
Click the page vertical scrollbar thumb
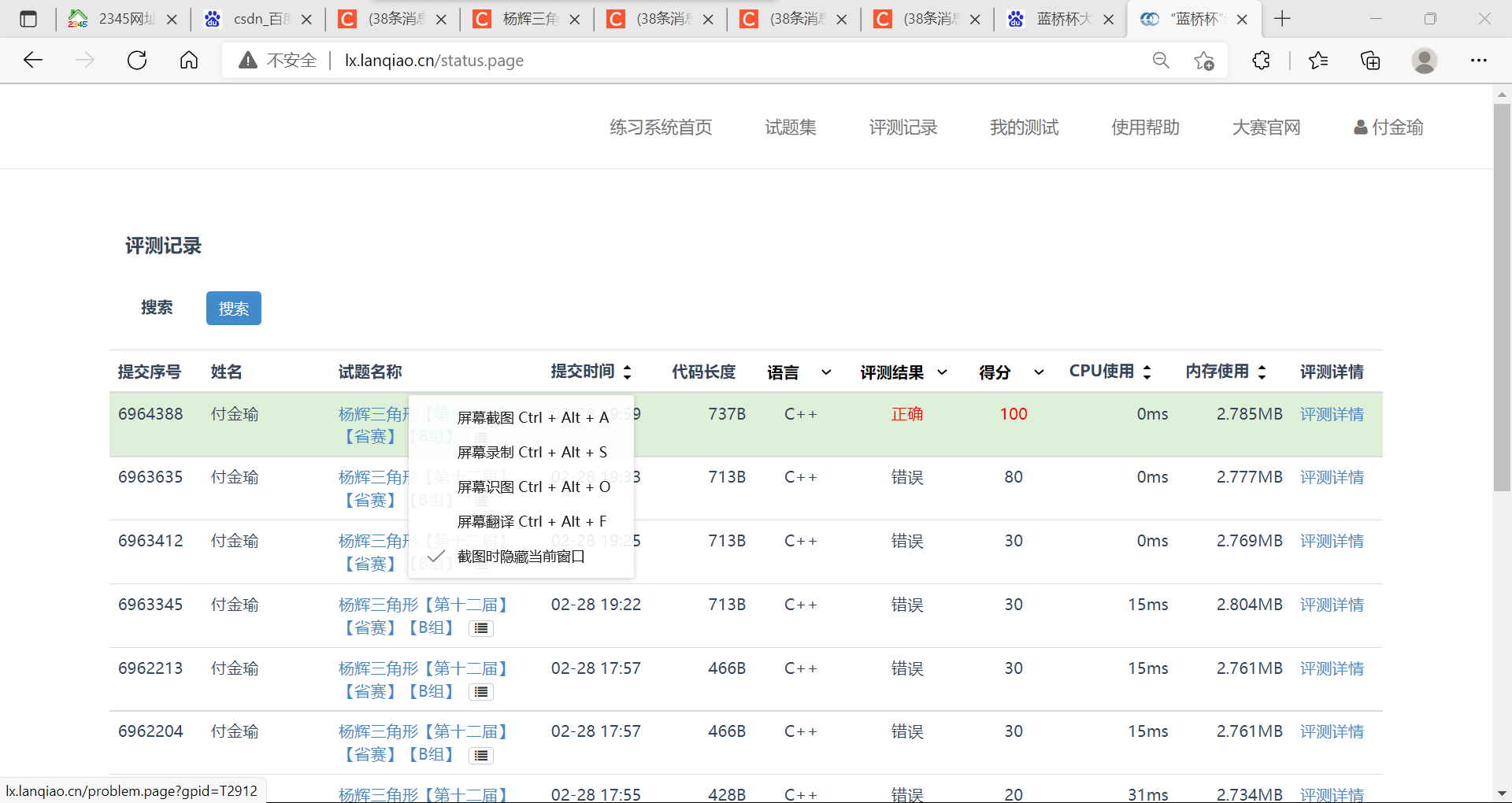pyautogui.click(x=1503, y=297)
